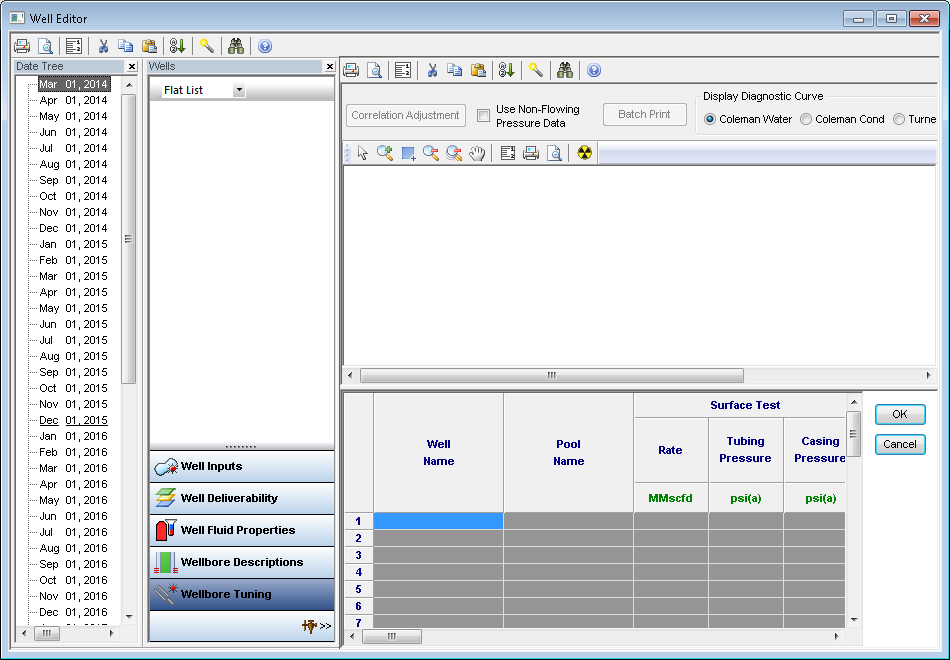
Task: Open the Flat List dropdown
Action: tap(239, 90)
